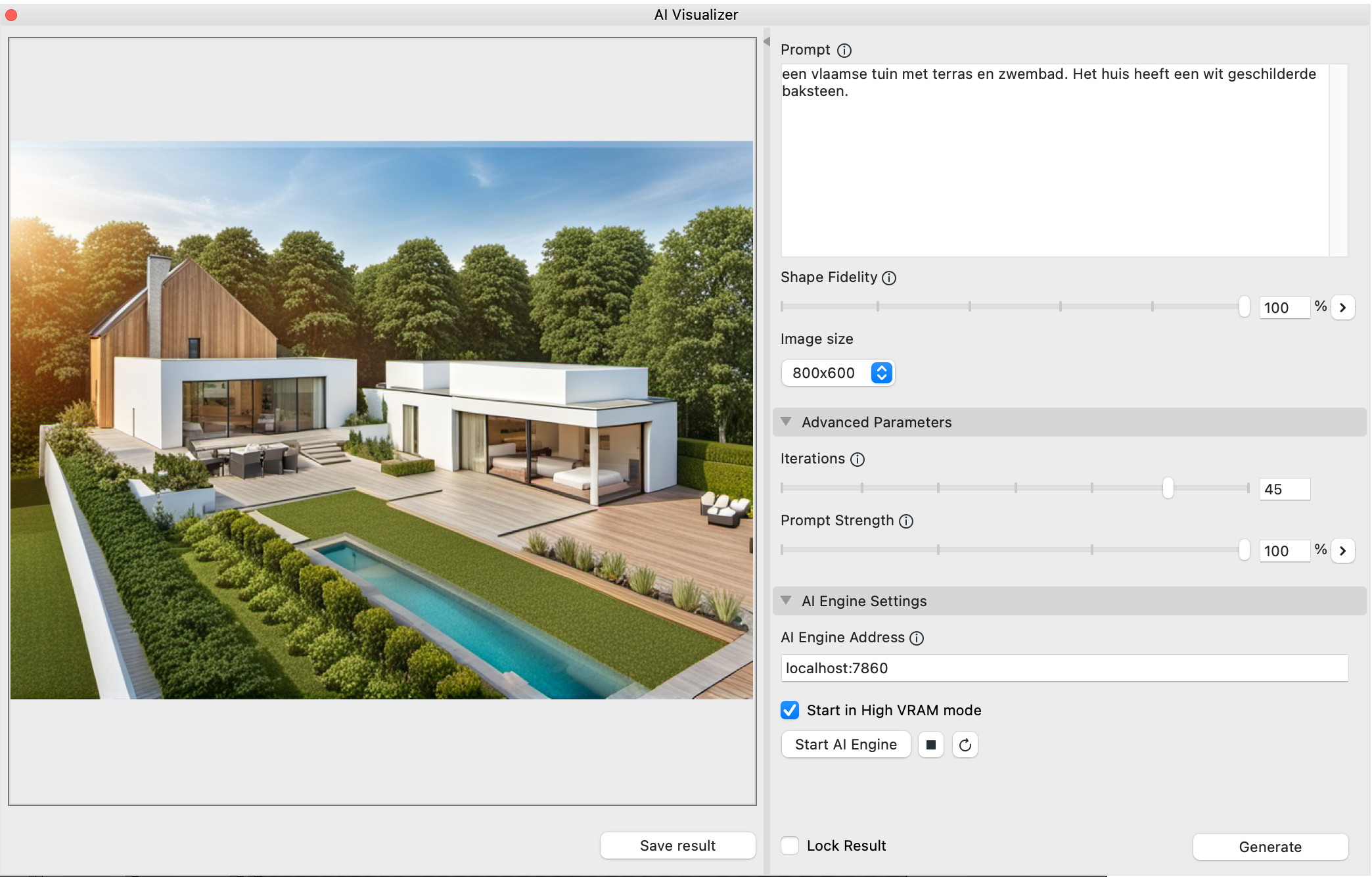Open the 800x600 image size dropdown

pyautogui.click(x=838, y=373)
